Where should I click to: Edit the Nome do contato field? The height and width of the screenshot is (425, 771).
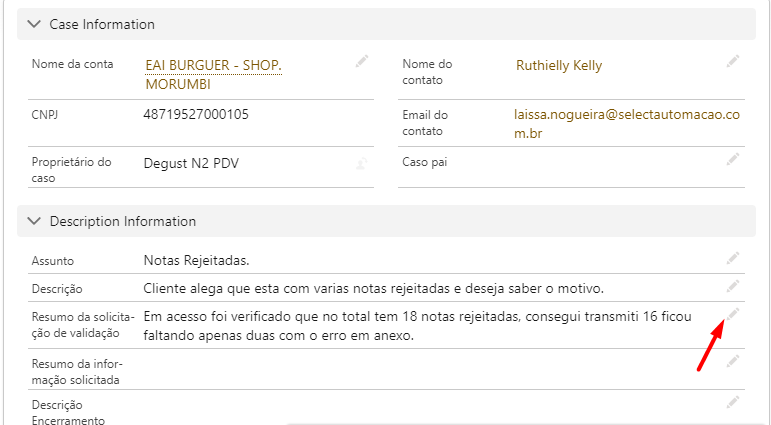click(733, 62)
